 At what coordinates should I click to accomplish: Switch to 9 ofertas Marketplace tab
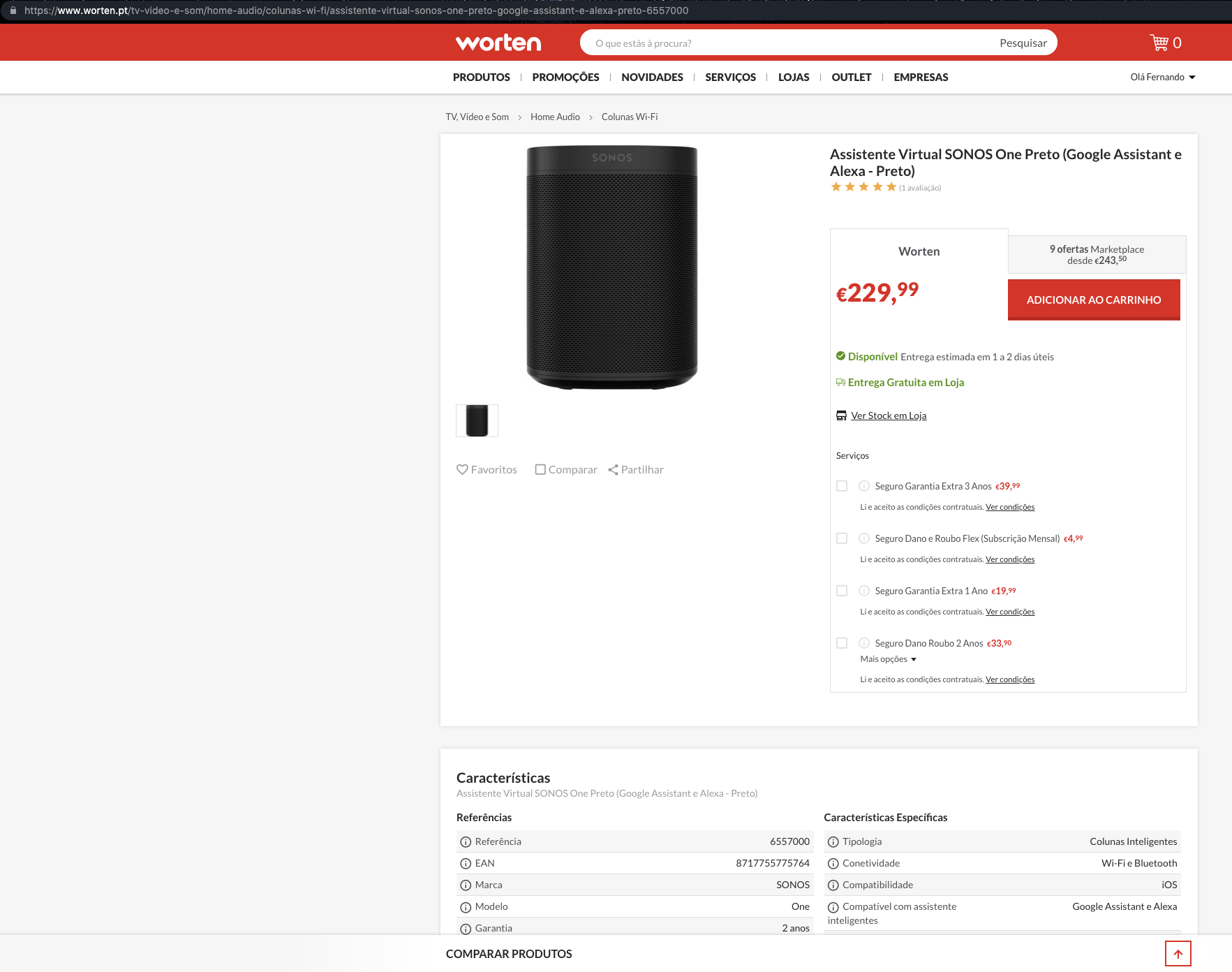coord(1097,255)
